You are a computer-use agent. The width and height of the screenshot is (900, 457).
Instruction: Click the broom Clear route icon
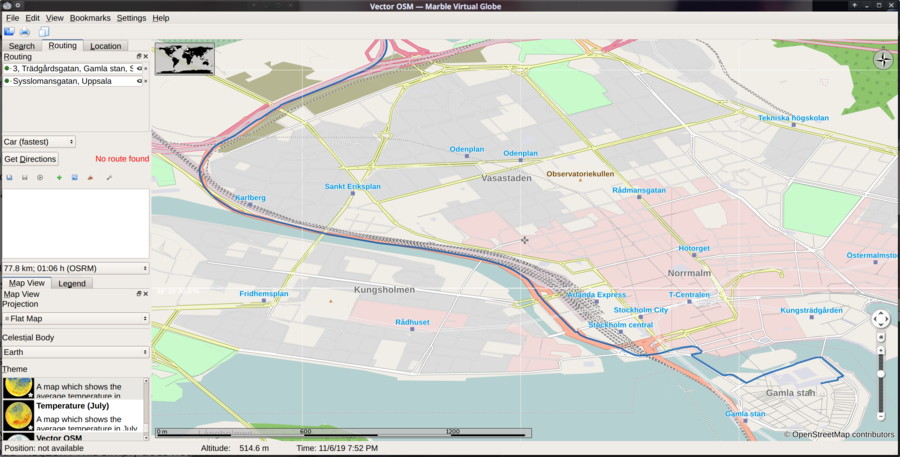click(90, 177)
